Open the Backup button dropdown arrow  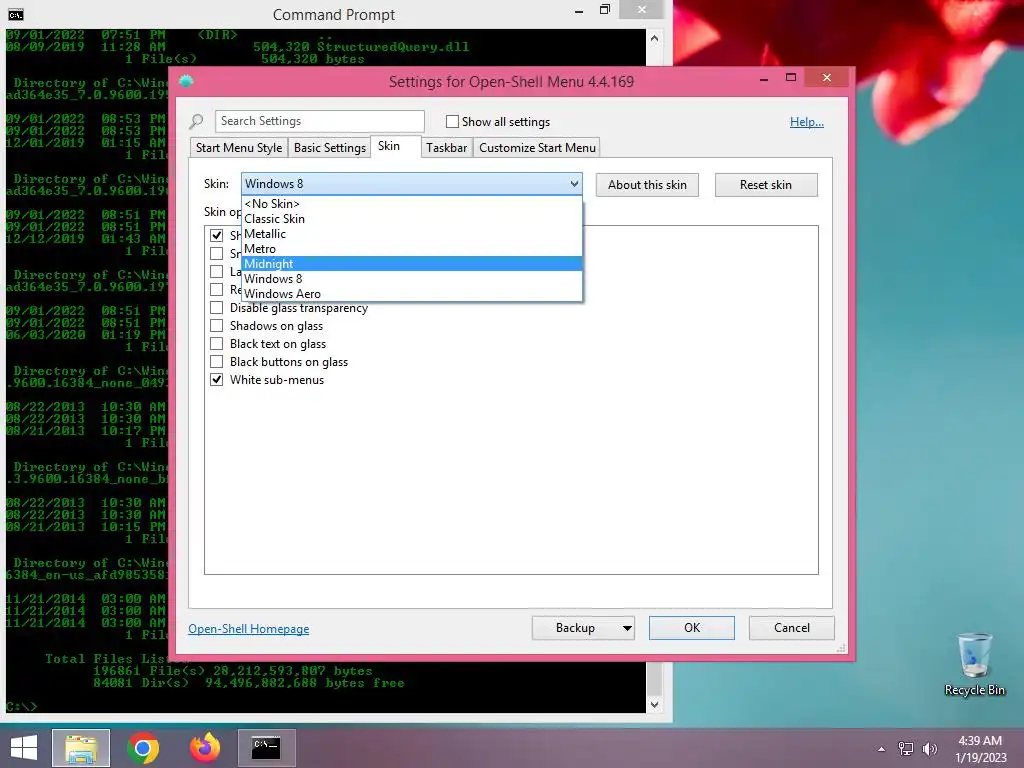coord(627,628)
